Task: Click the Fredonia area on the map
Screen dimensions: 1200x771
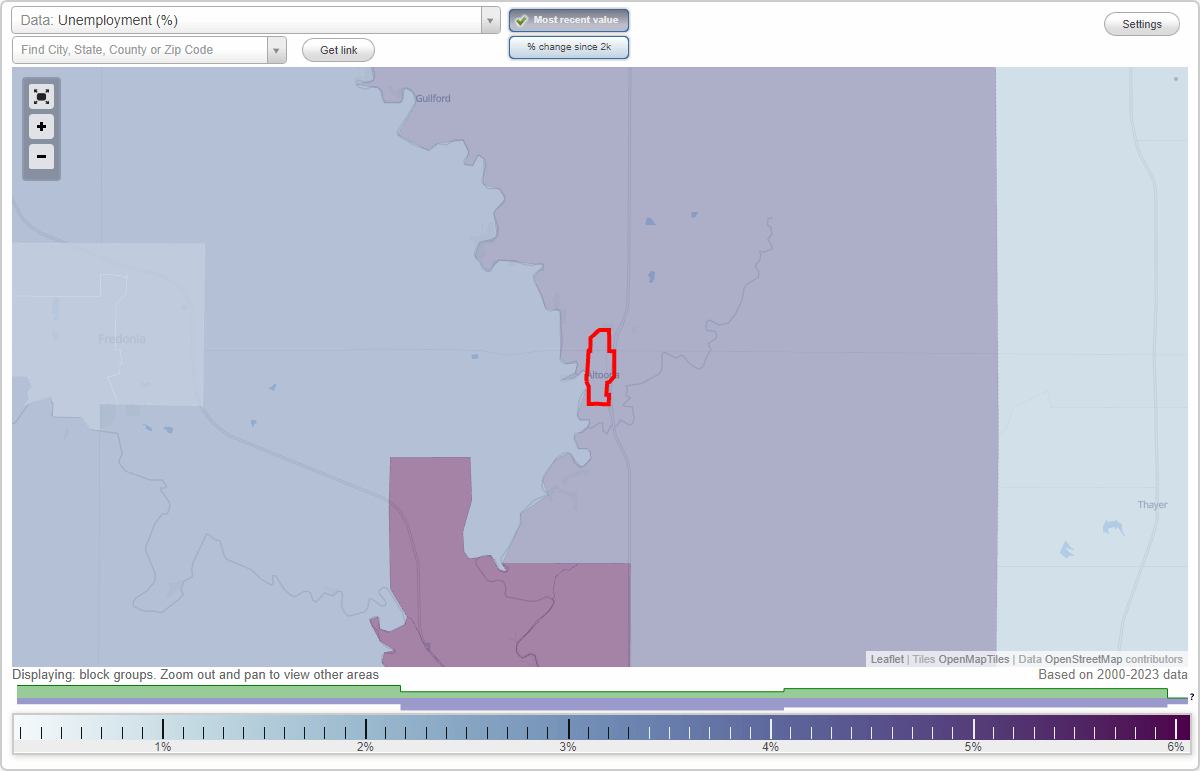Action: click(120, 339)
